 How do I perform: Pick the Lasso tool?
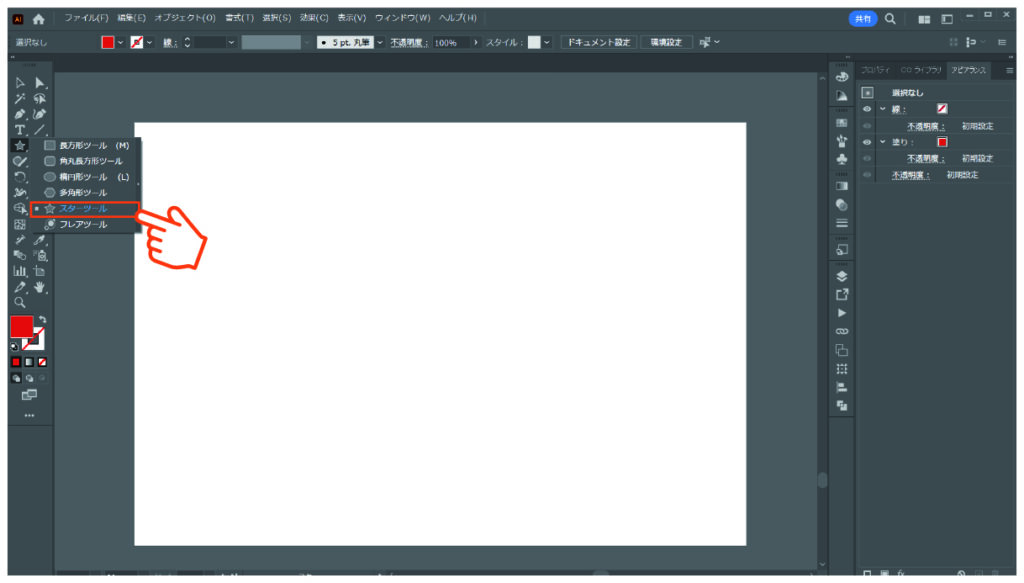(40, 99)
